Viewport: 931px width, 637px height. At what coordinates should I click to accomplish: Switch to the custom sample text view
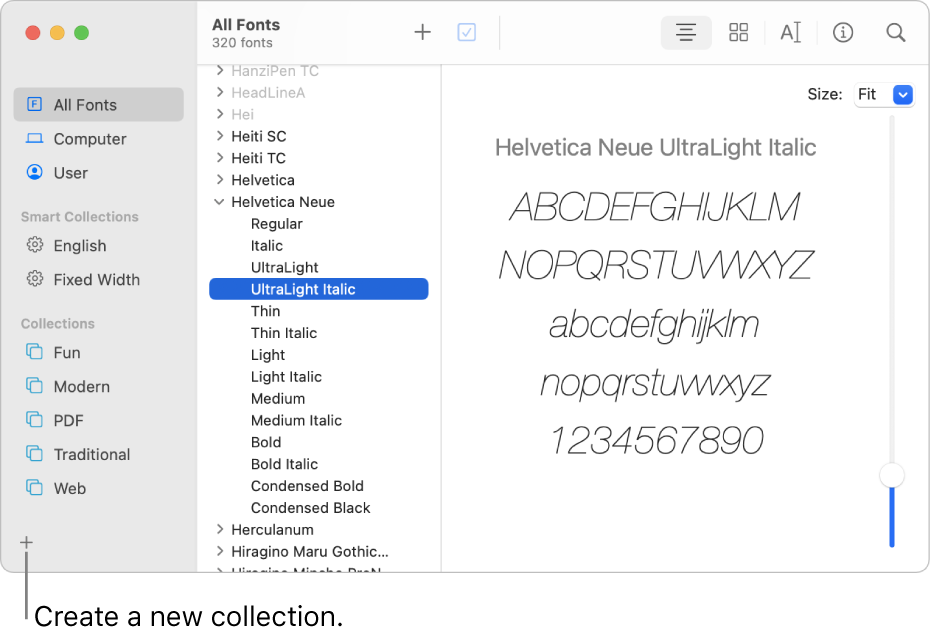point(790,32)
